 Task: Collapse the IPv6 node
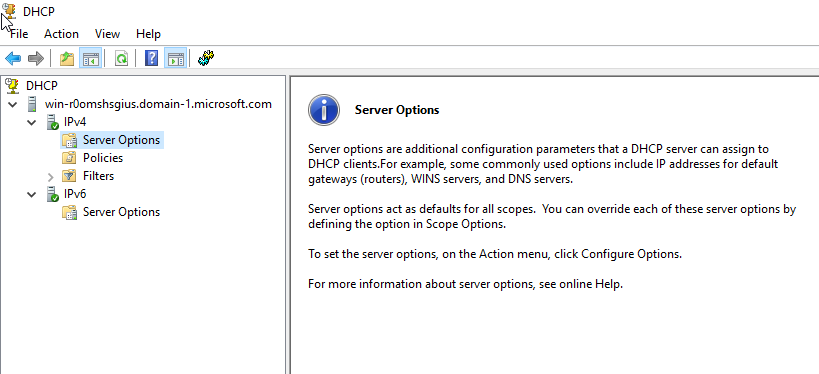[x=32, y=195]
